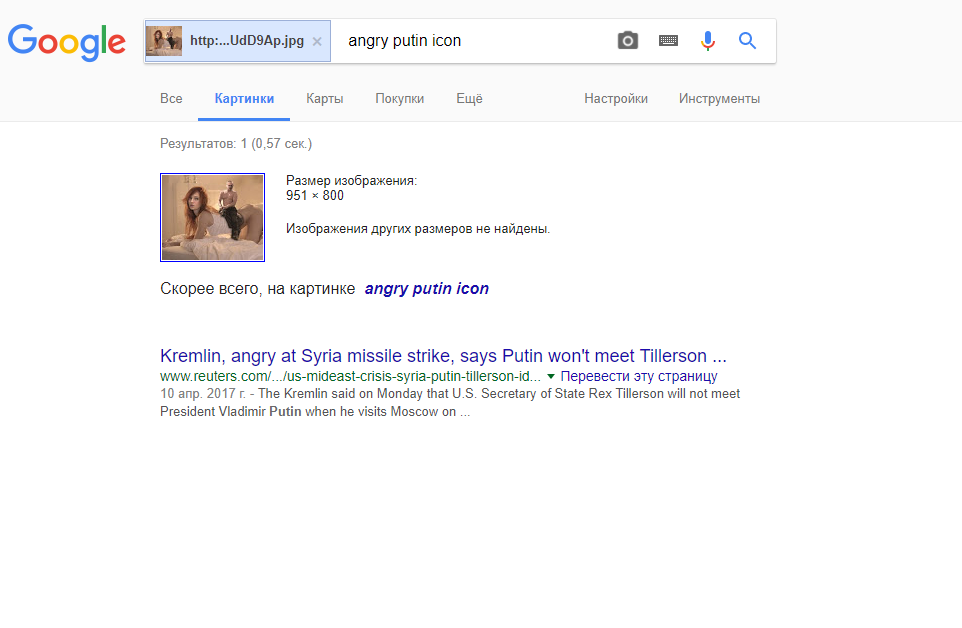This screenshot has height=628, width=962.
Task: Open the Покупки tab
Action: pyautogui.click(x=399, y=99)
